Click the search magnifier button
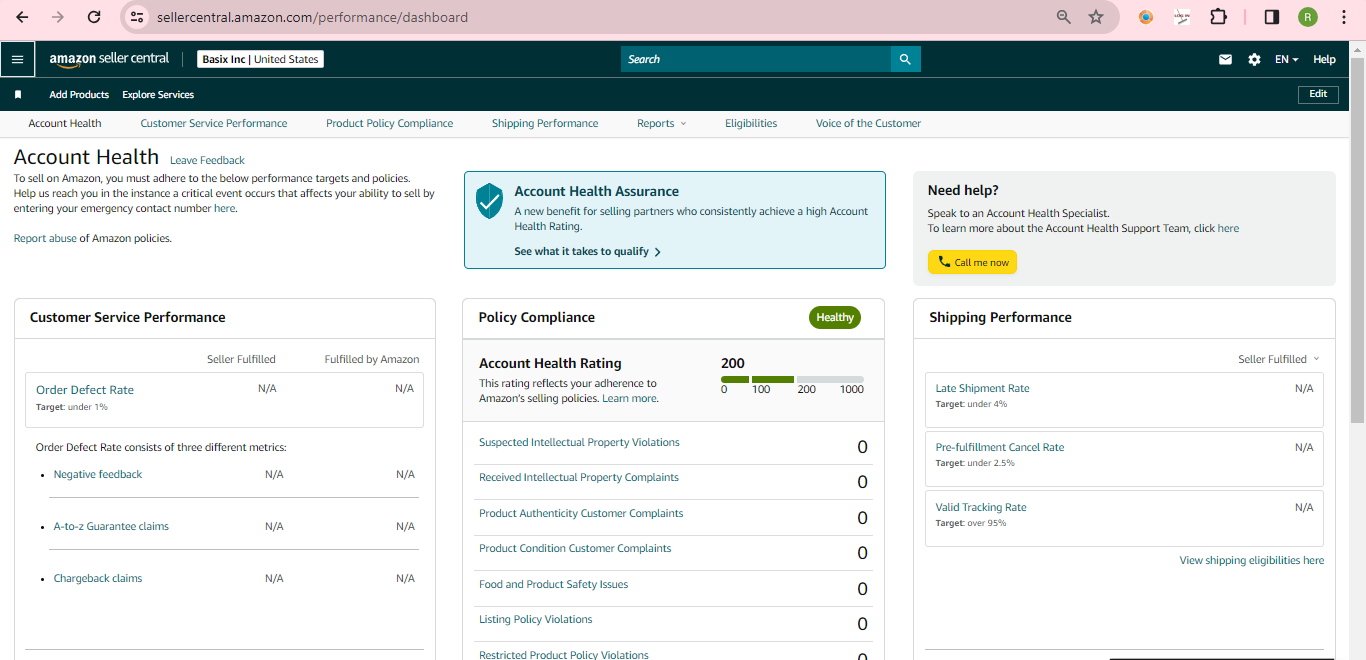The width and height of the screenshot is (1366, 660). pyautogui.click(x=905, y=59)
